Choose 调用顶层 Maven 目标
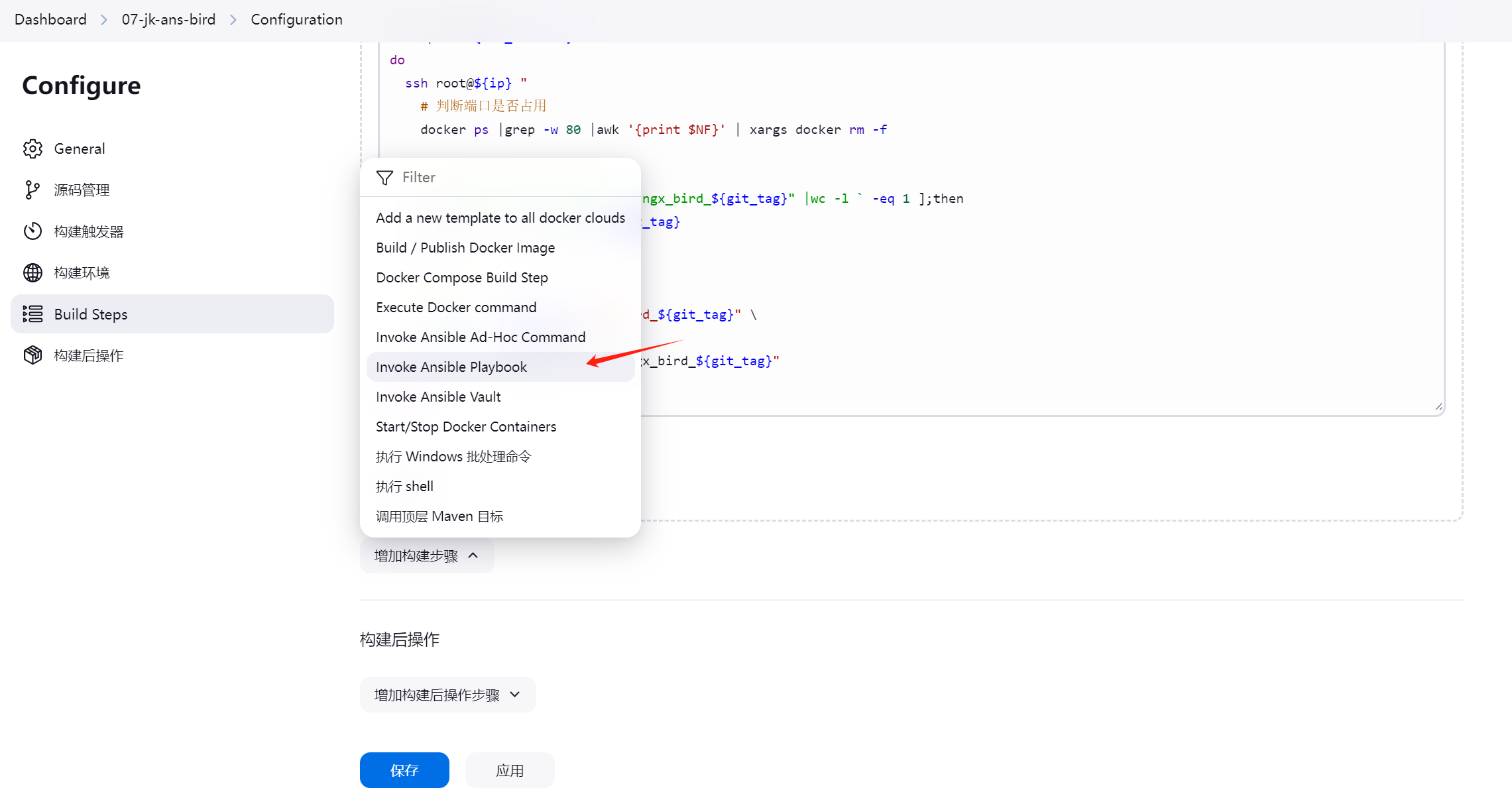 [x=500, y=516]
